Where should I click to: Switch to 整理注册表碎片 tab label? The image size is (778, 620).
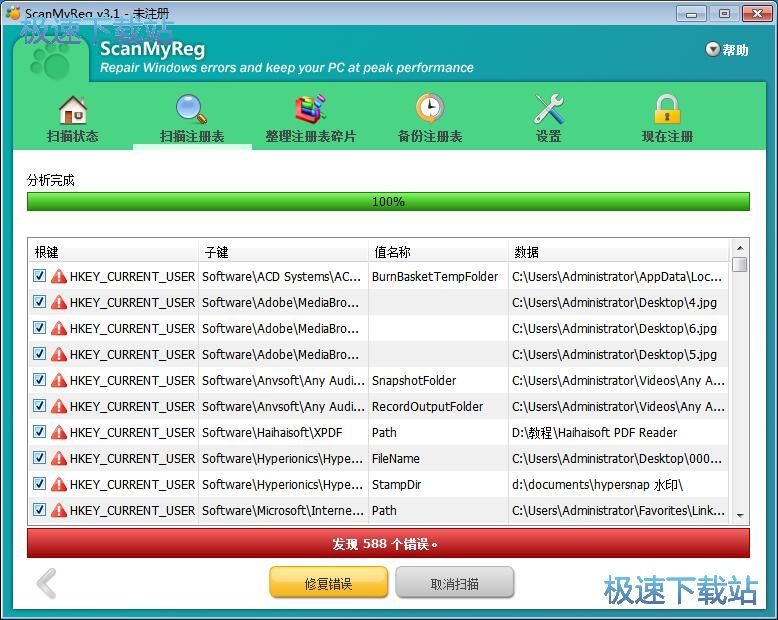coord(311,136)
